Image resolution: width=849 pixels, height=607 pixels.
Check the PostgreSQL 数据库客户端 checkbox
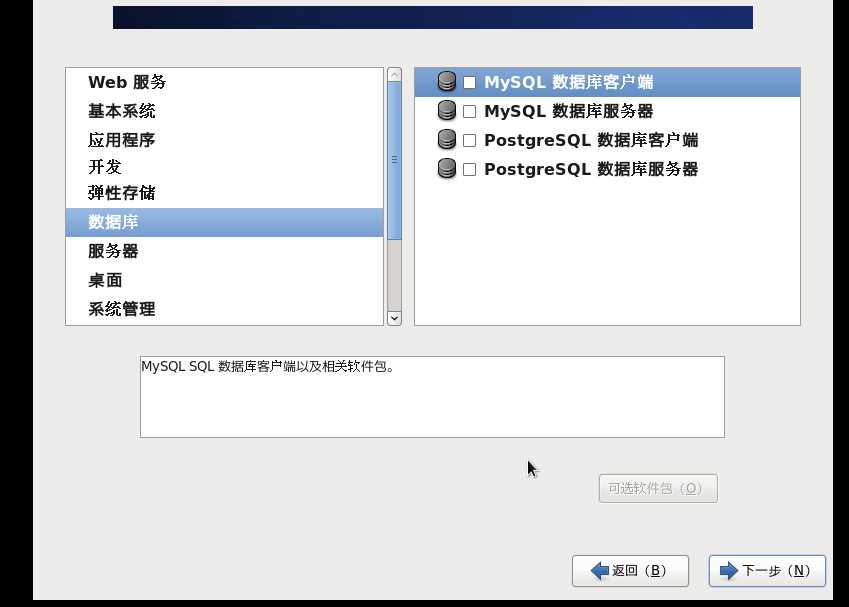pyautogui.click(x=469, y=140)
